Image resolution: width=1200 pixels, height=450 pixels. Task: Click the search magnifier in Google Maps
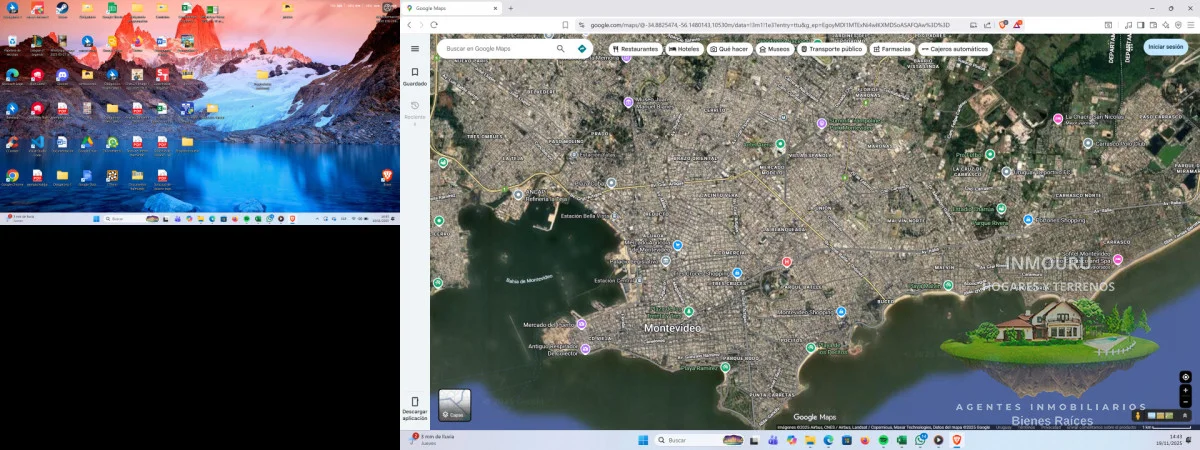pos(561,48)
